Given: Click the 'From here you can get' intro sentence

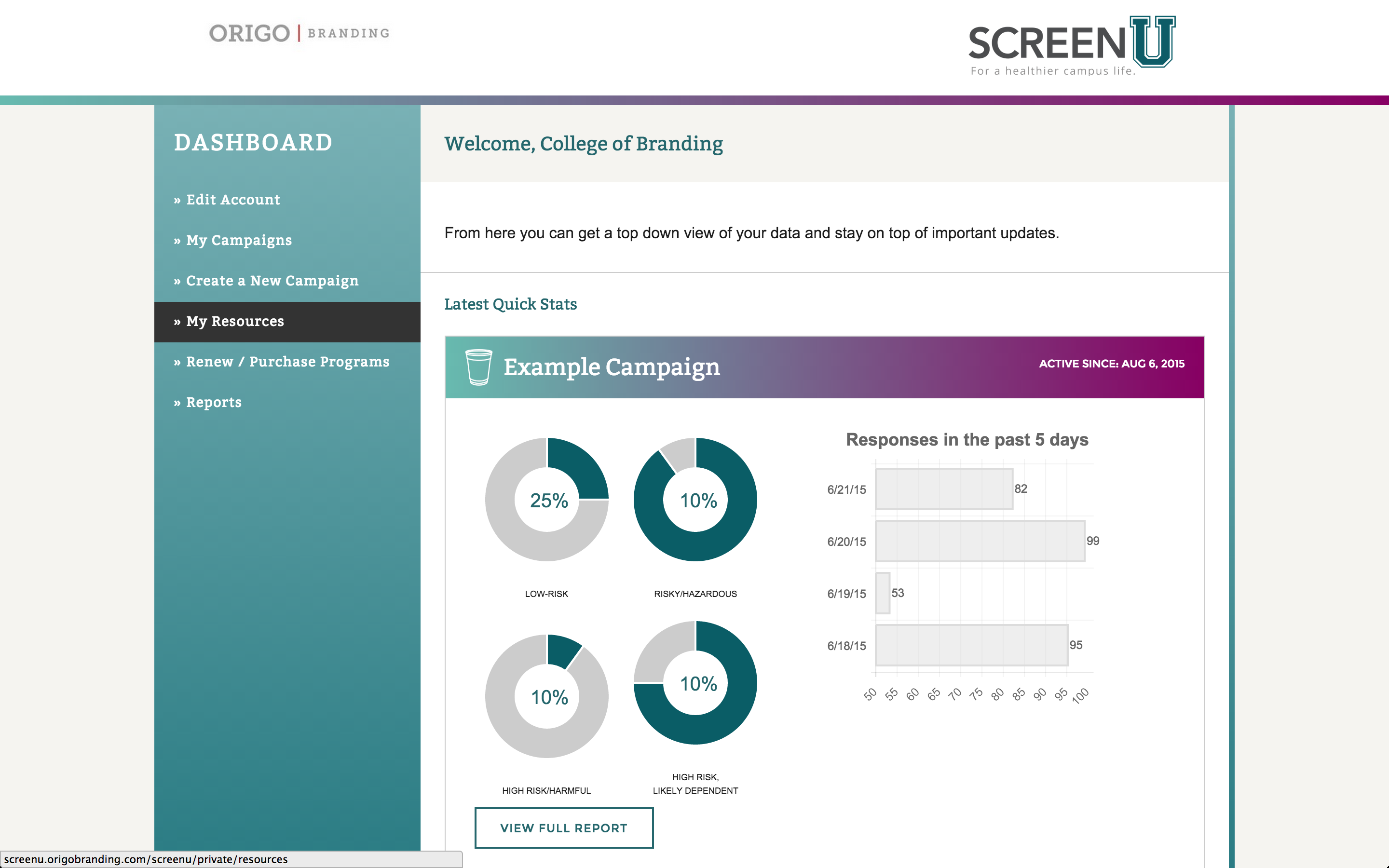Looking at the screenshot, I should point(752,233).
